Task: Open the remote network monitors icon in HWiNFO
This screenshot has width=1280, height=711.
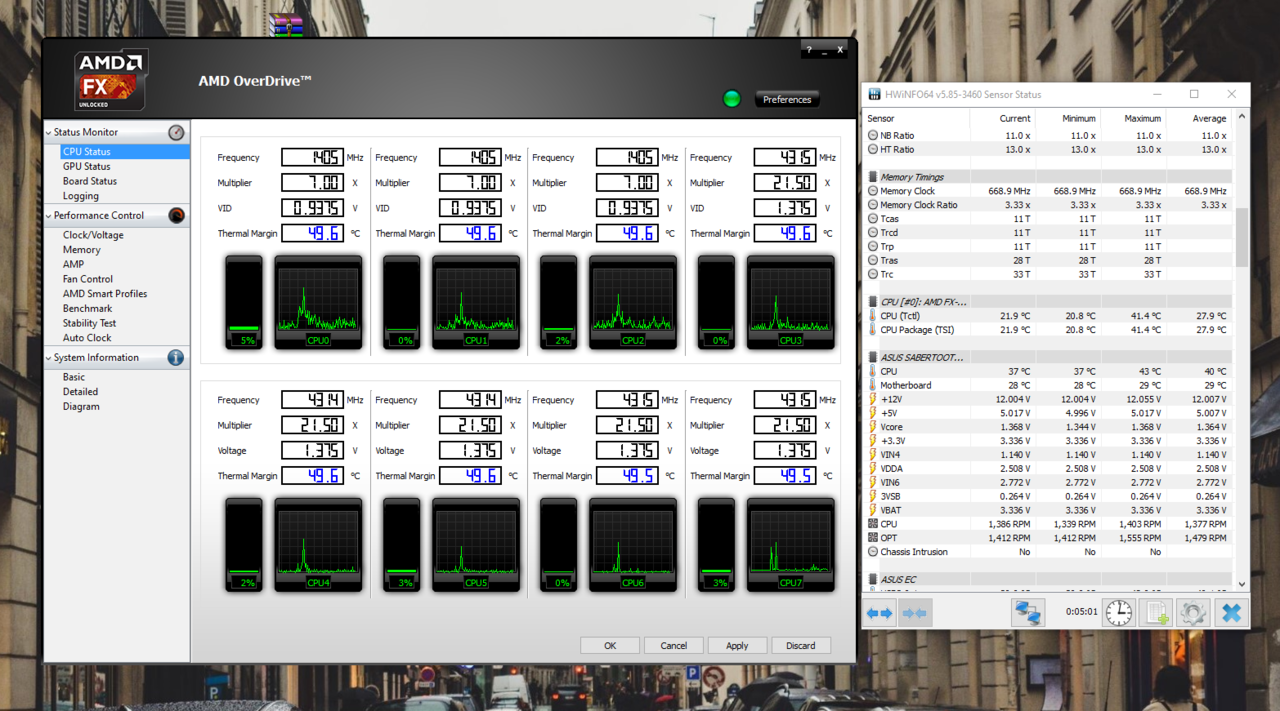Action: [x=1027, y=612]
